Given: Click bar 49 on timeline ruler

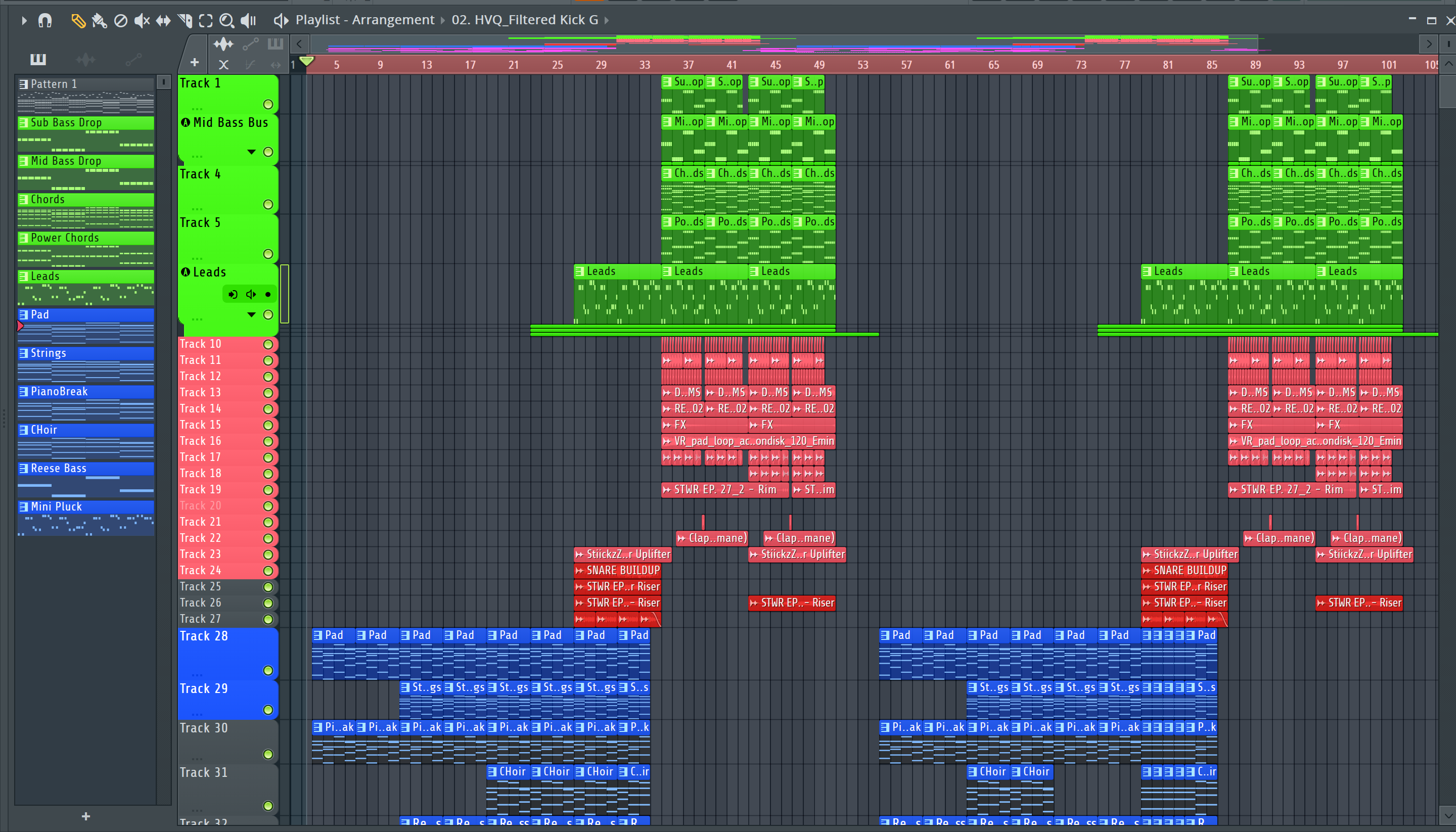Looking at the screenshot, I should tap(819, 65).
